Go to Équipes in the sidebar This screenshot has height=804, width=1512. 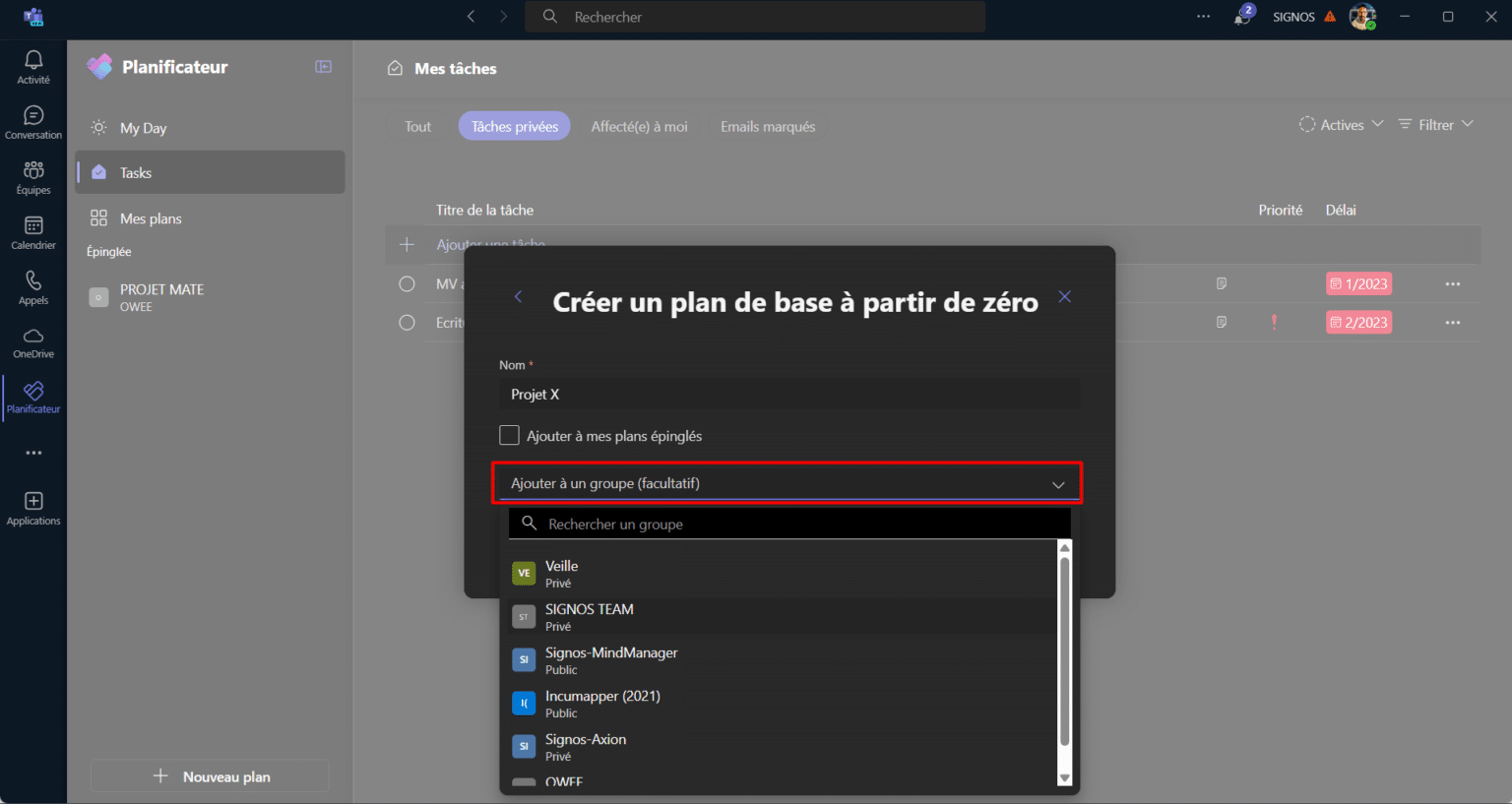point(33,177)
